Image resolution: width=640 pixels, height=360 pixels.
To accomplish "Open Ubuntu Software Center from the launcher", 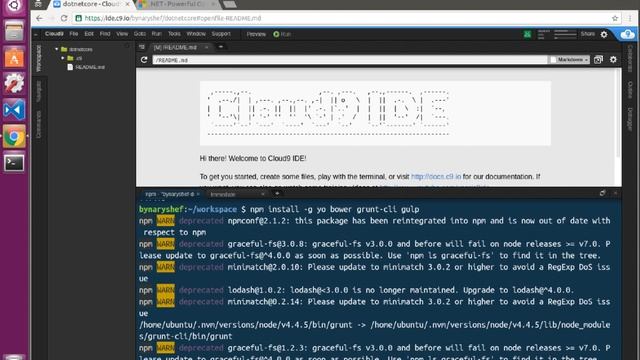I will [14, 58].
